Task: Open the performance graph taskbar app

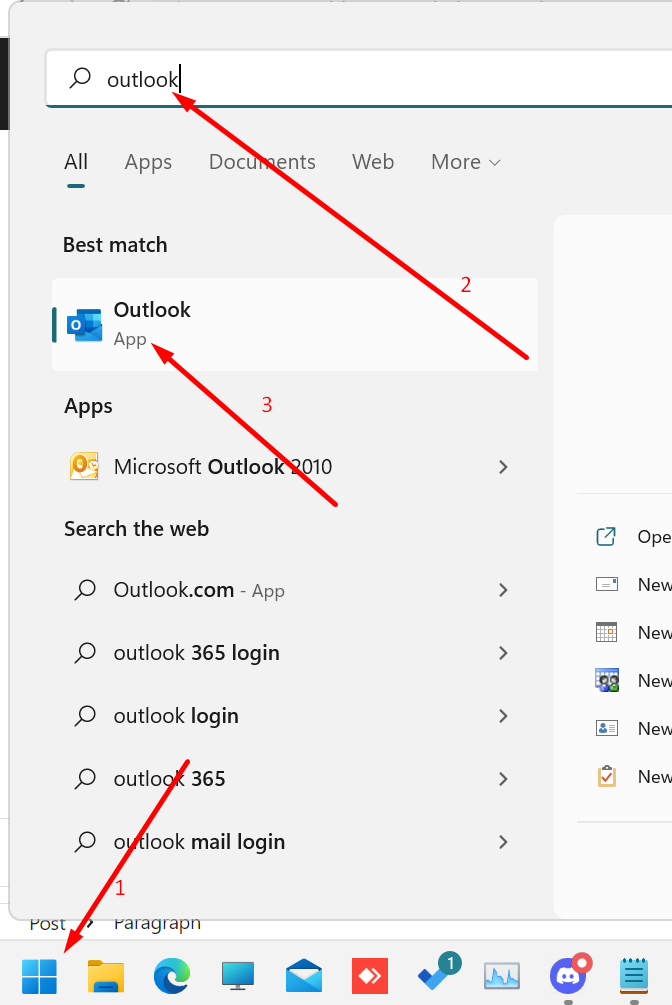Action: click(x=502, y=976)
